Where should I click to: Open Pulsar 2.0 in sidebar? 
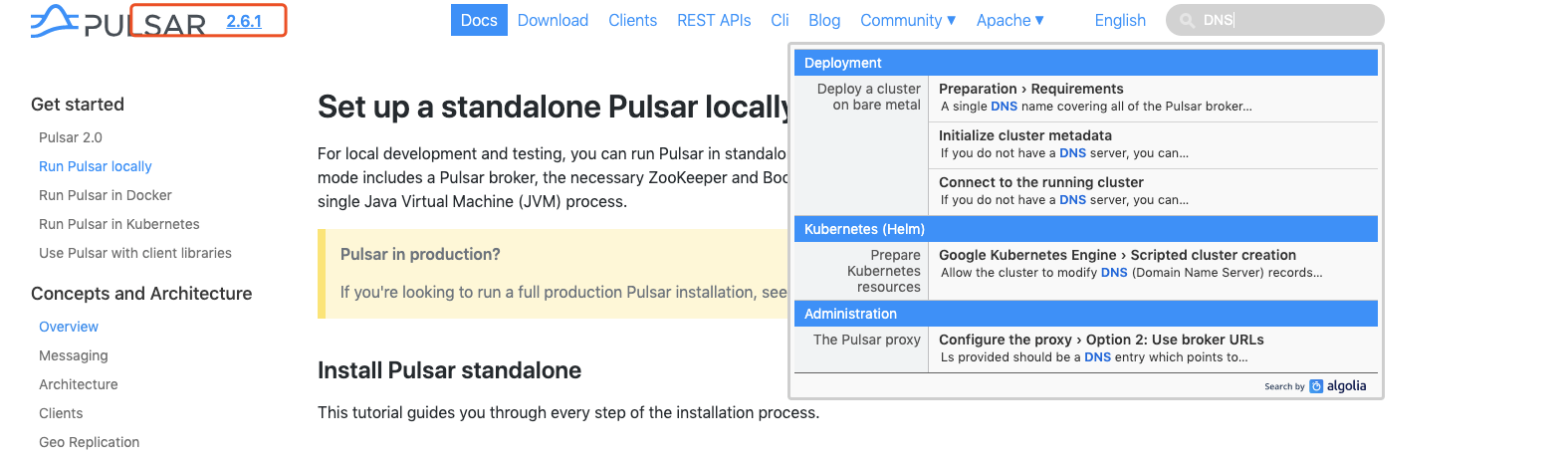pos(71,137)
